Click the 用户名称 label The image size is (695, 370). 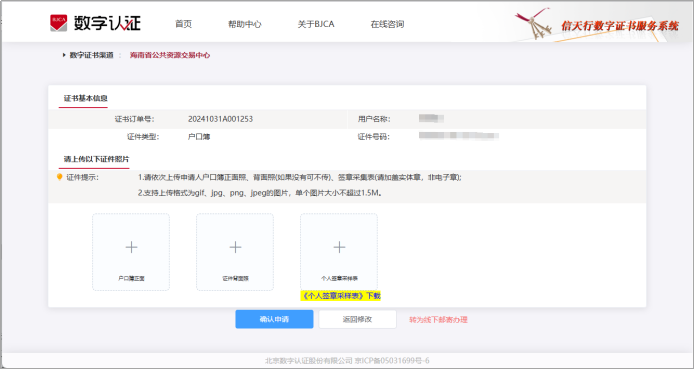pyautogui.click(x=374, y=119)
